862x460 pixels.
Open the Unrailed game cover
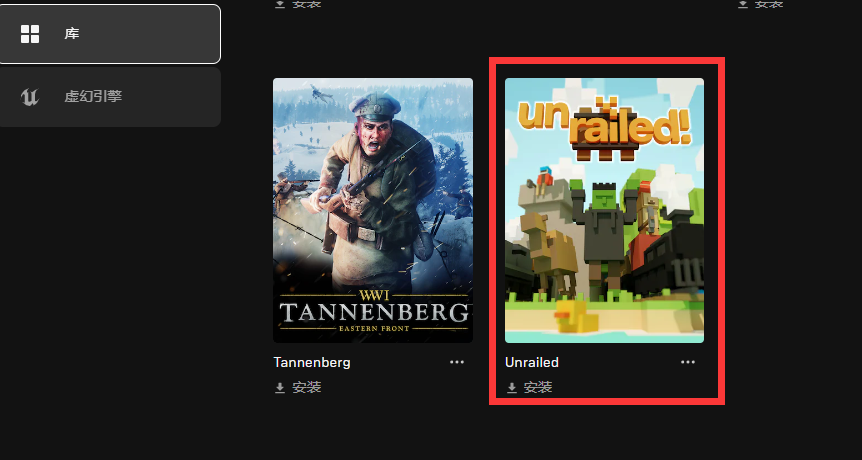pyautogui.click(x=604, y=210)
